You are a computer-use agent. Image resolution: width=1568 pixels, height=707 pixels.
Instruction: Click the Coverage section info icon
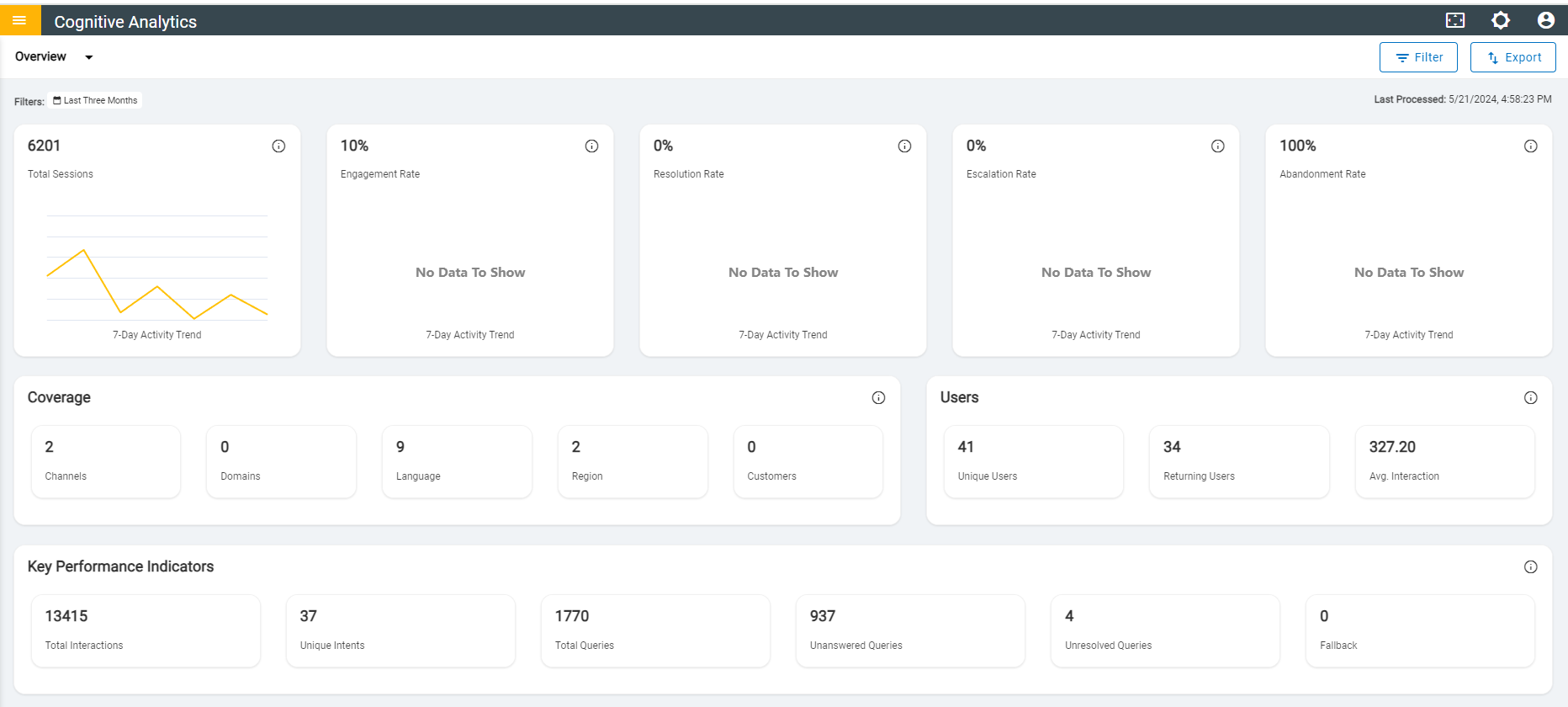click(878, 398)
